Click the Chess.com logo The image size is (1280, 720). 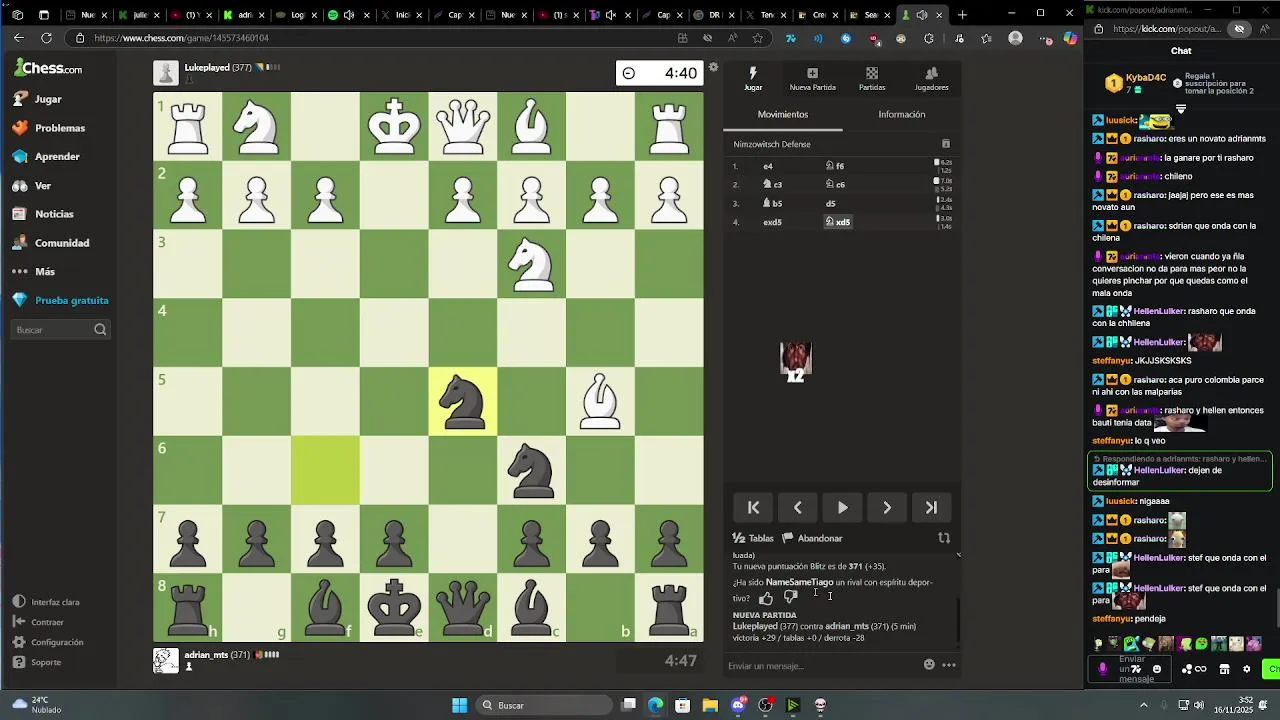click(x=48, y=68)
